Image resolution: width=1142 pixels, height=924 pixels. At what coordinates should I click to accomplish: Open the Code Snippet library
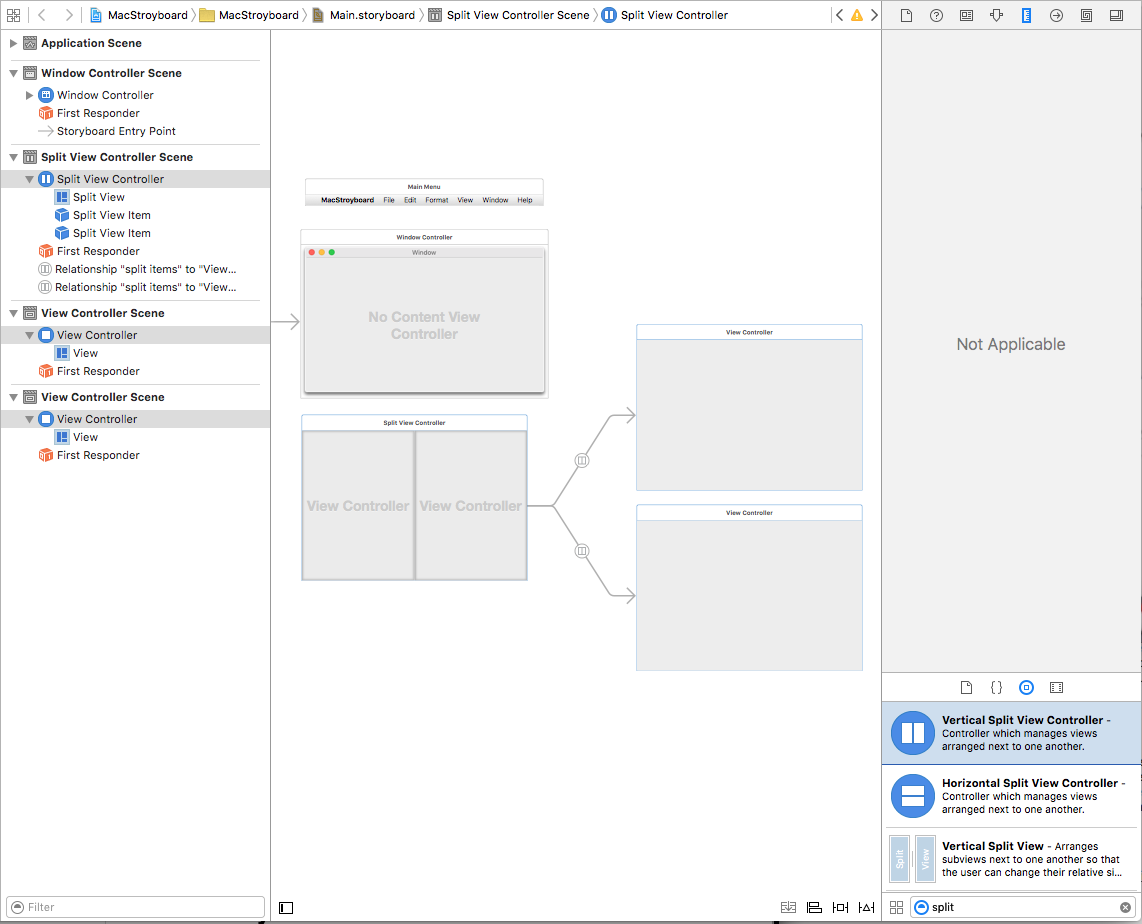(x=996, y=687)
